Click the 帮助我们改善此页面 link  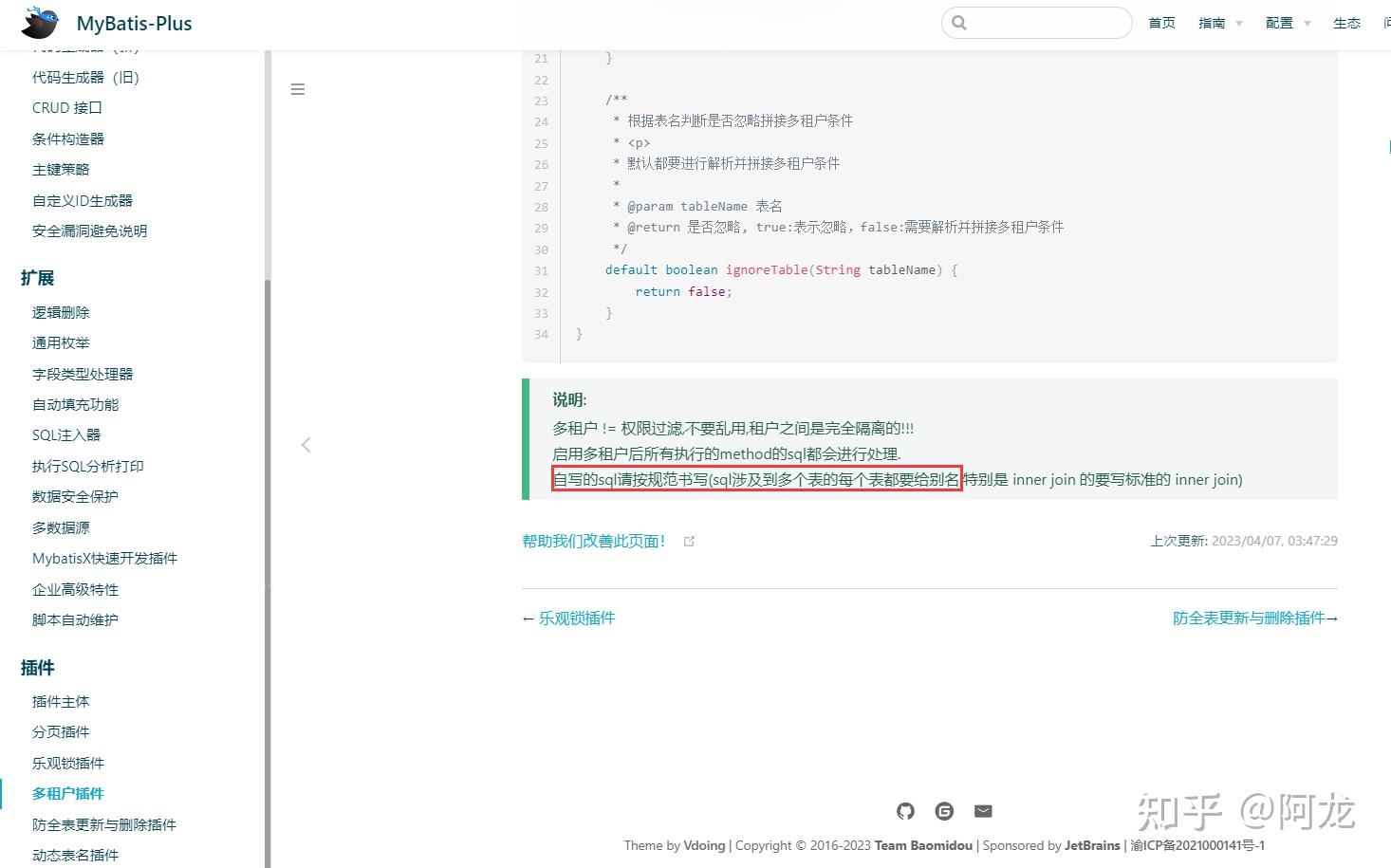pyautogui.click(x=594, y=542)
